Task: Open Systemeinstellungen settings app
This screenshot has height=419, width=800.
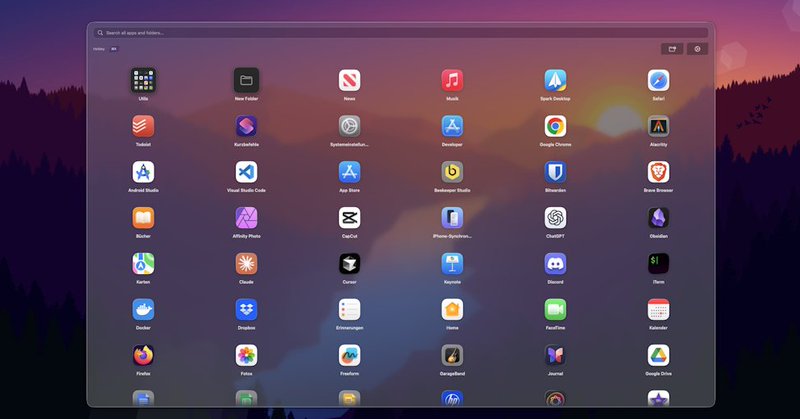Action: point(349,126)
